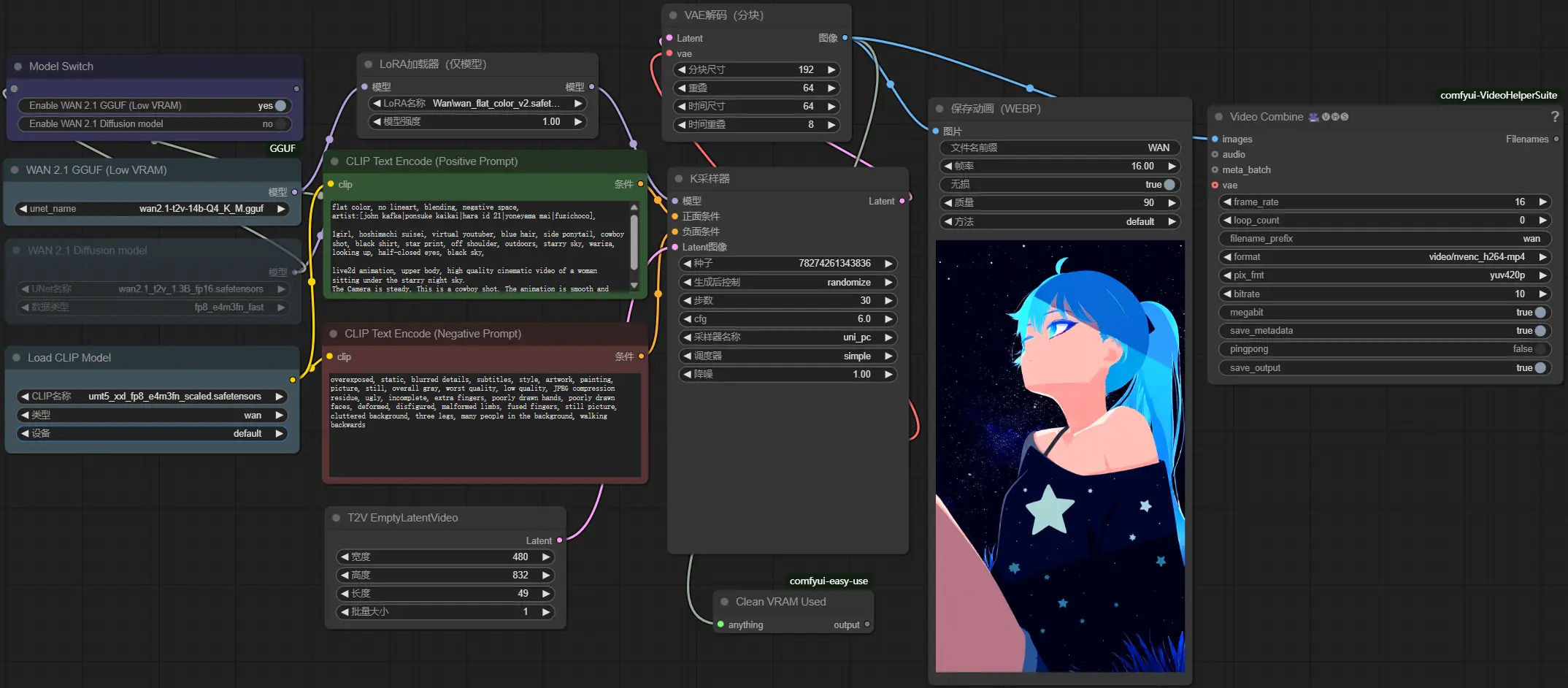Click the comfyui-VideoHelperSuite badge label
This screenshot has width=1568, height=688.
click(x=1498, y=95)
